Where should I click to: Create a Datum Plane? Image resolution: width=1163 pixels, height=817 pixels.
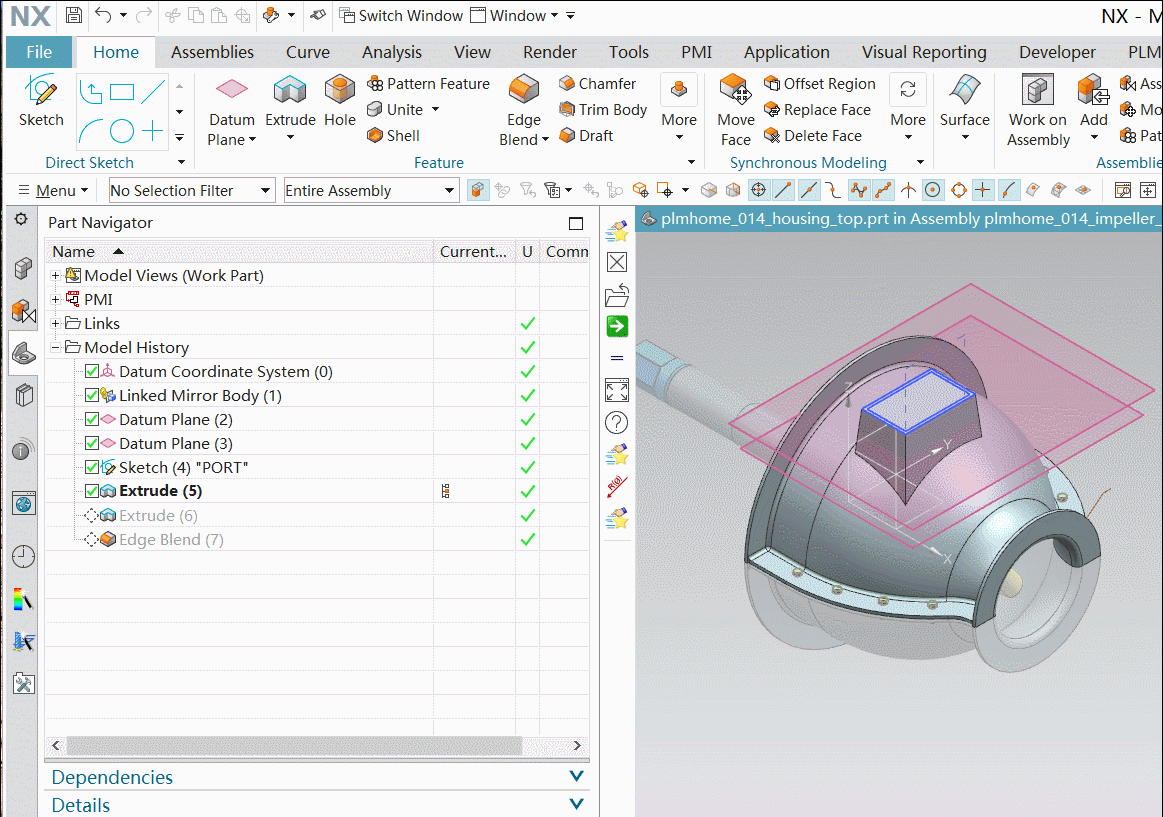(231, 110)
